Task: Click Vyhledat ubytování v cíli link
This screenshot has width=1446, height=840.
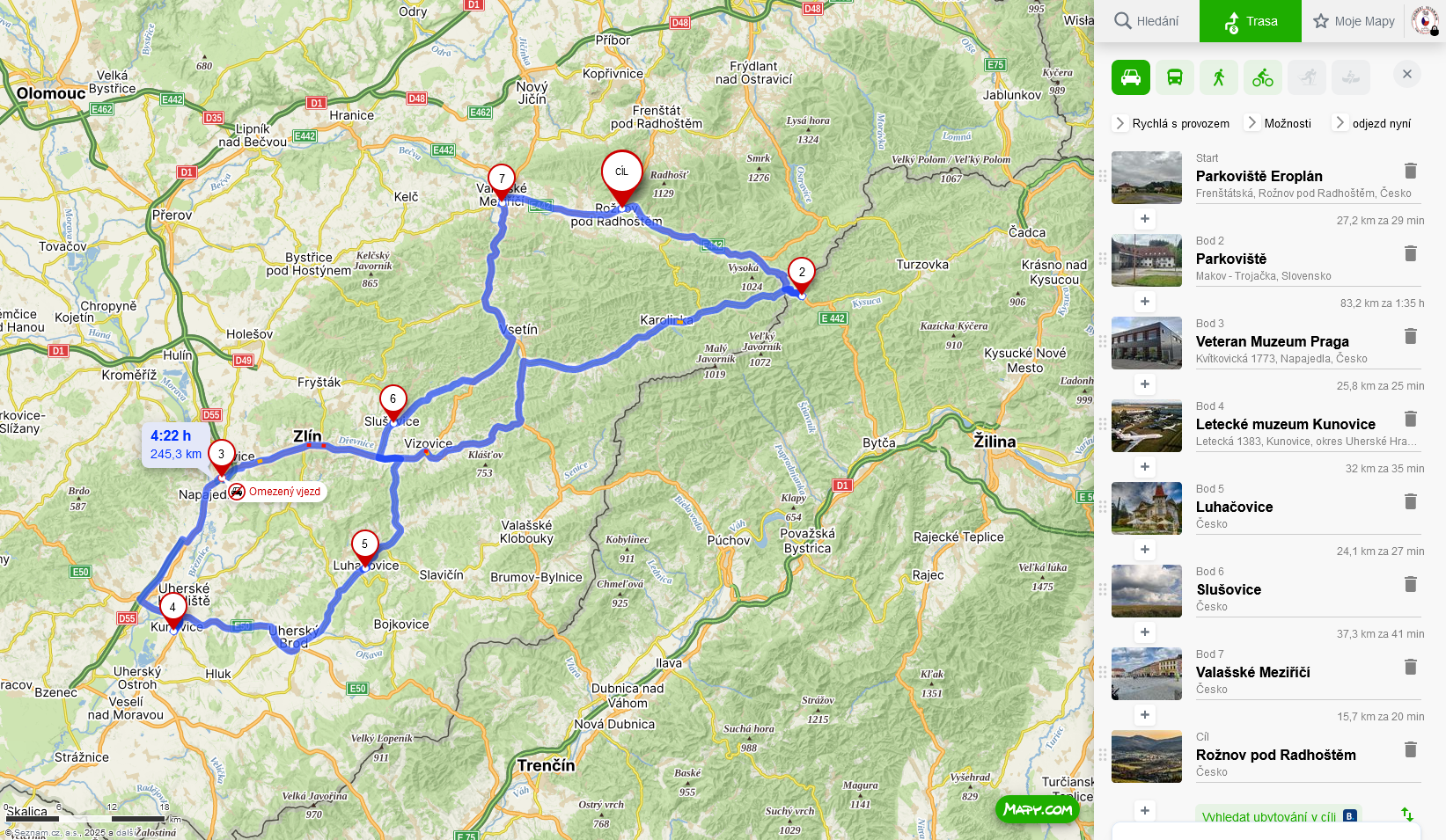Action: [1268, 816]
